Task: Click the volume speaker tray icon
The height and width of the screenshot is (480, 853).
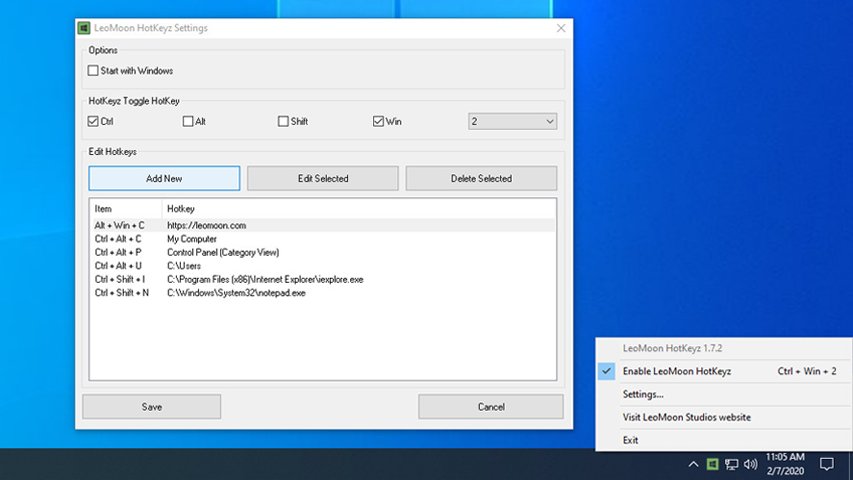Action: pos(751,464)
